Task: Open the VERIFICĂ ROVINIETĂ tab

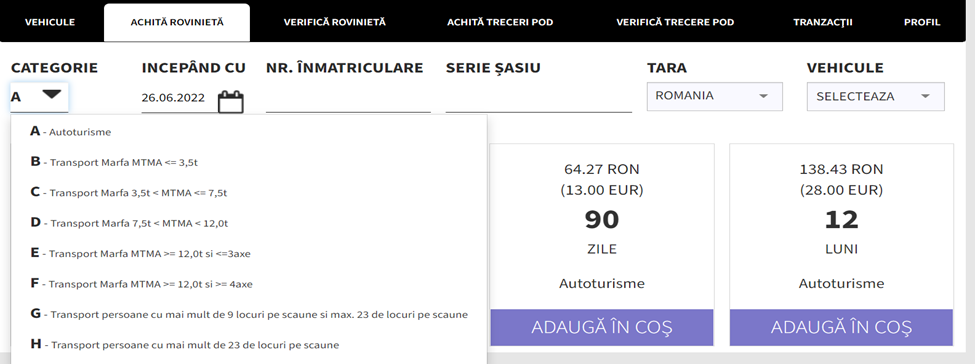Action: [x=335, y=22]
